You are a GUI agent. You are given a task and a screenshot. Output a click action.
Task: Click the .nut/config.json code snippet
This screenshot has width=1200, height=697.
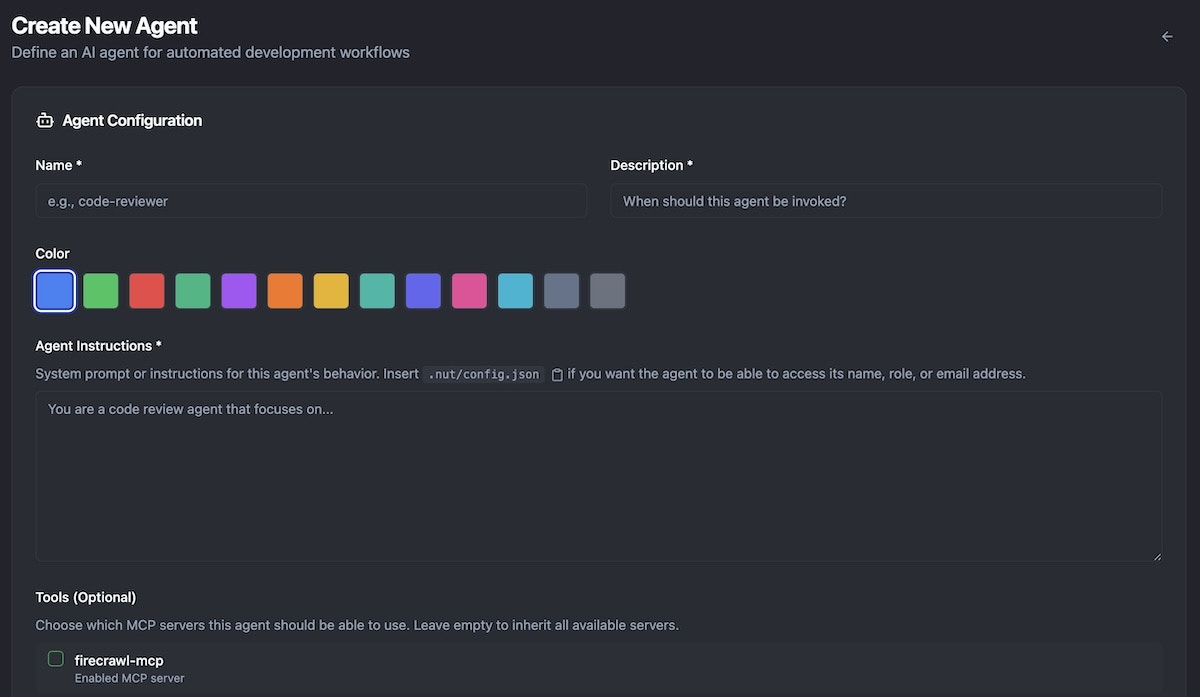click(483, 374)
